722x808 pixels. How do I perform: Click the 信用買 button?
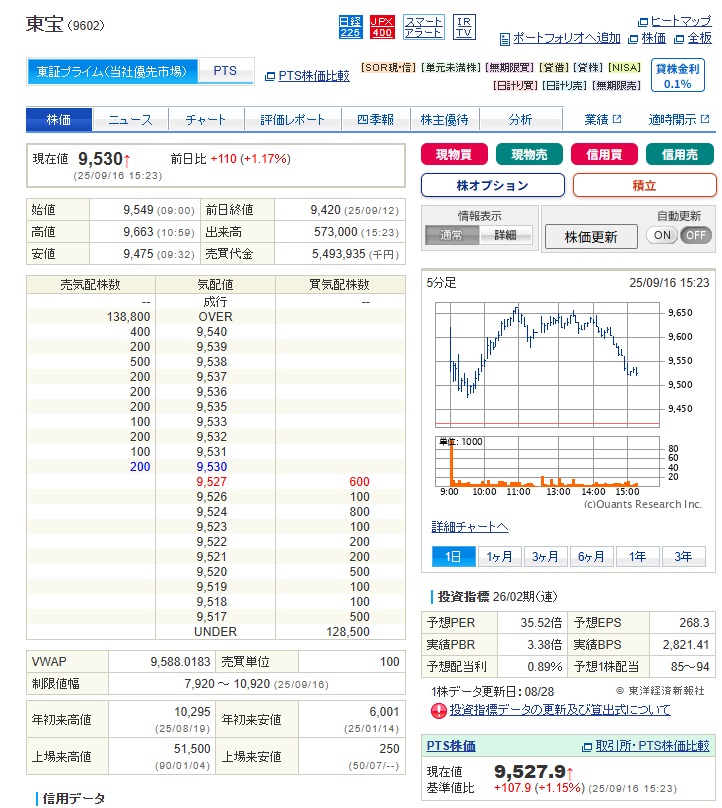[x=604, y=154]
